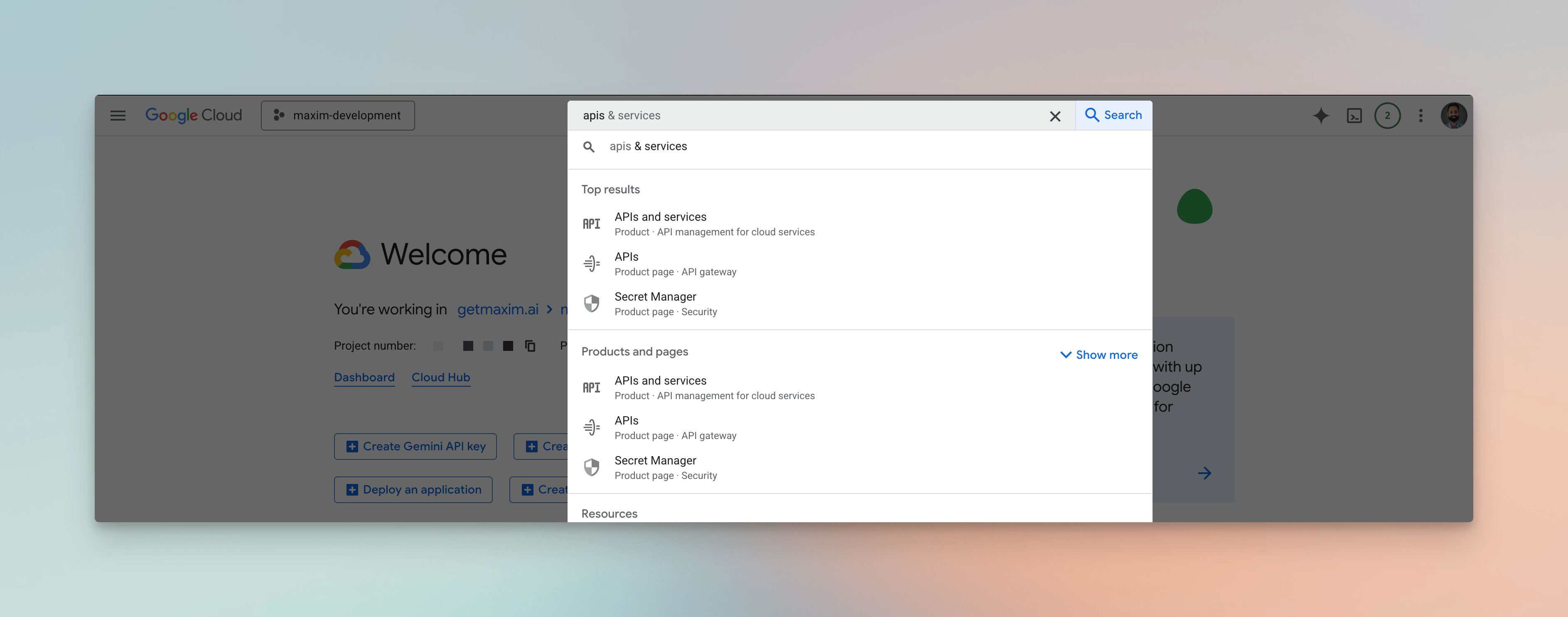The width and height of the screenshot is (1568, 617).
Task: Open the maxim-development project picker
Action: [x=338, y=116]
